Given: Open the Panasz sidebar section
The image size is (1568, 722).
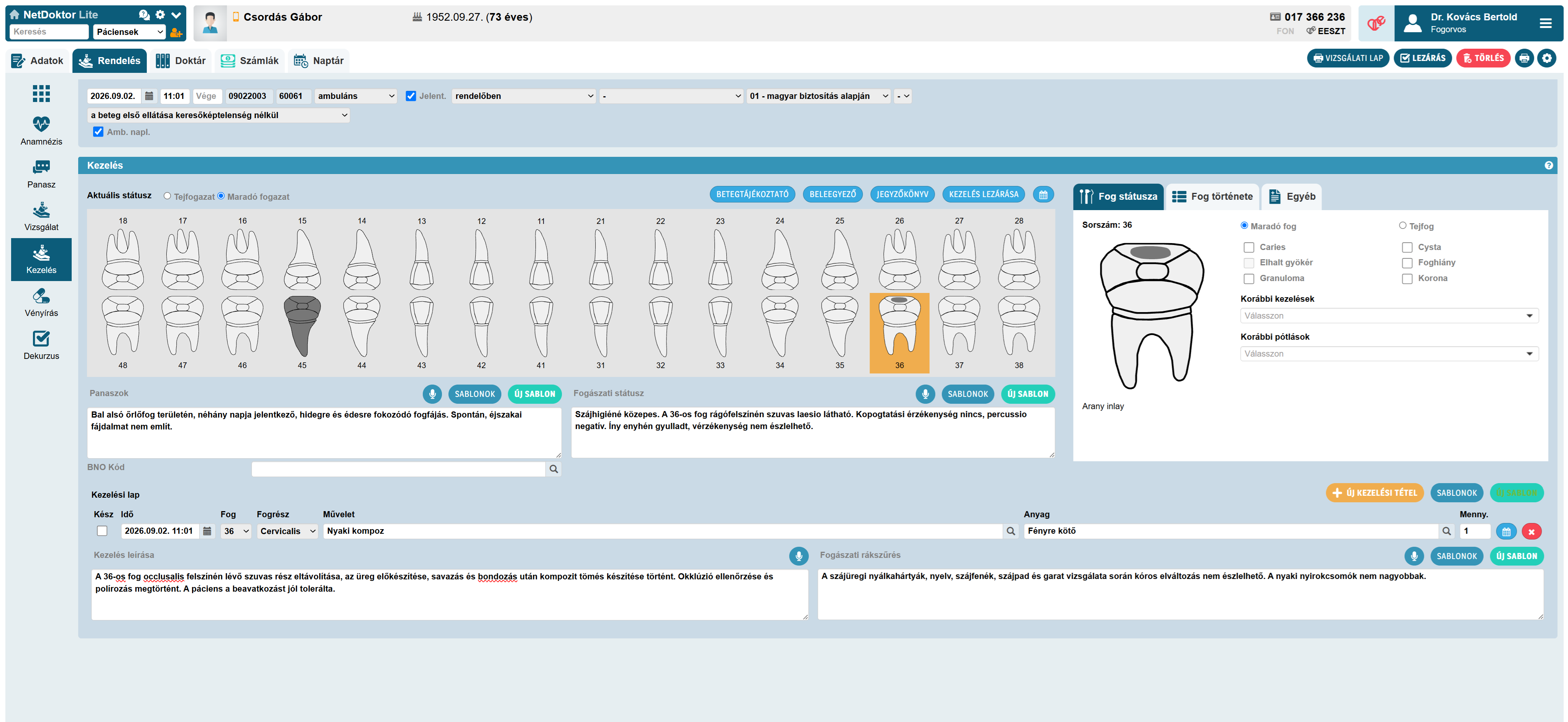Looking at the screenshot, I should (41, 175).
